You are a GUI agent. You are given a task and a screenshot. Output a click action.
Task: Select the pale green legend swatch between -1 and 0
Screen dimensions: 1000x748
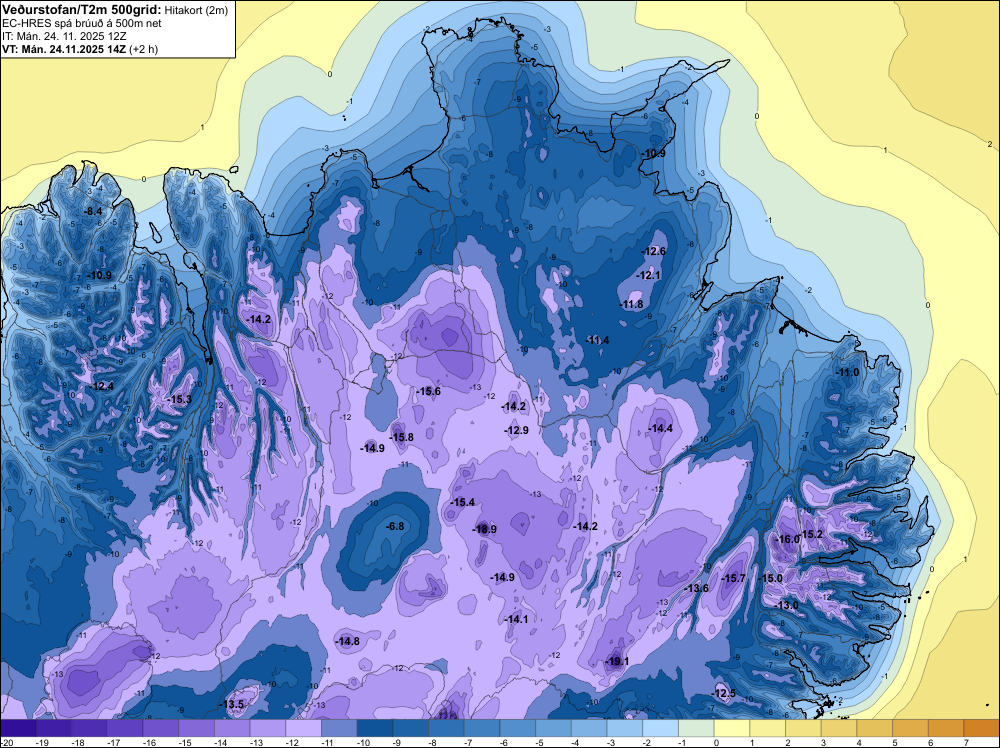coord(696,728)
